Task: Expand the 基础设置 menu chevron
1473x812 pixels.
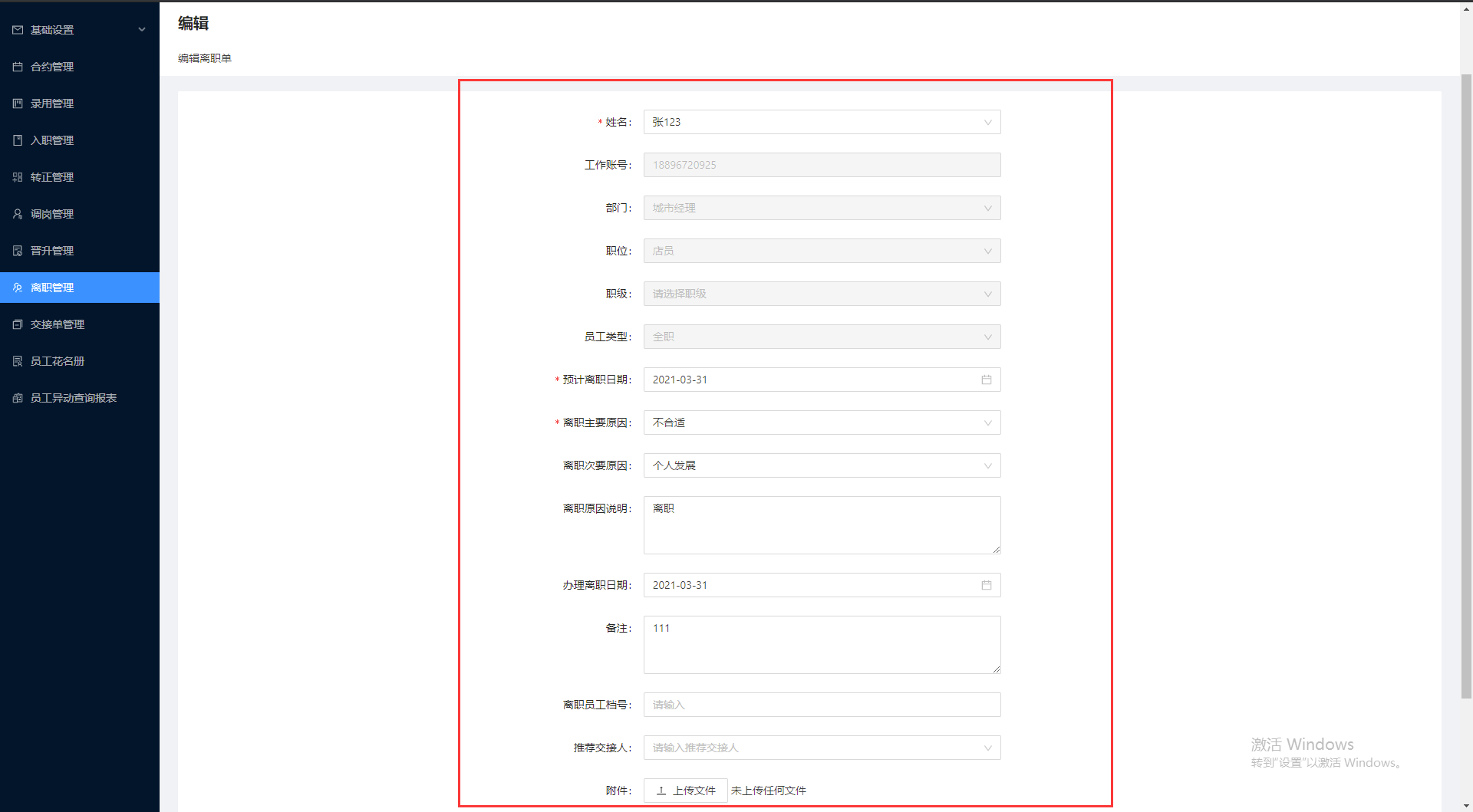Action: (142, 30)
